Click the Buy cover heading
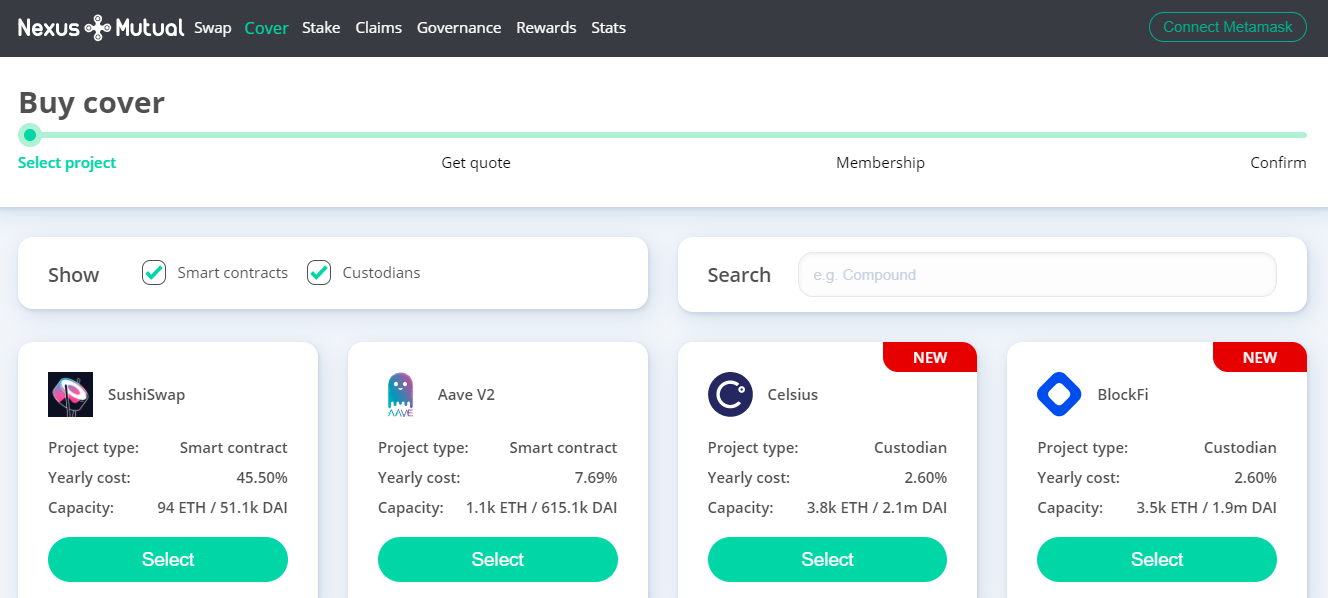Image resolution: width=1328 pixels, height=598 pixels. point(92,103)
